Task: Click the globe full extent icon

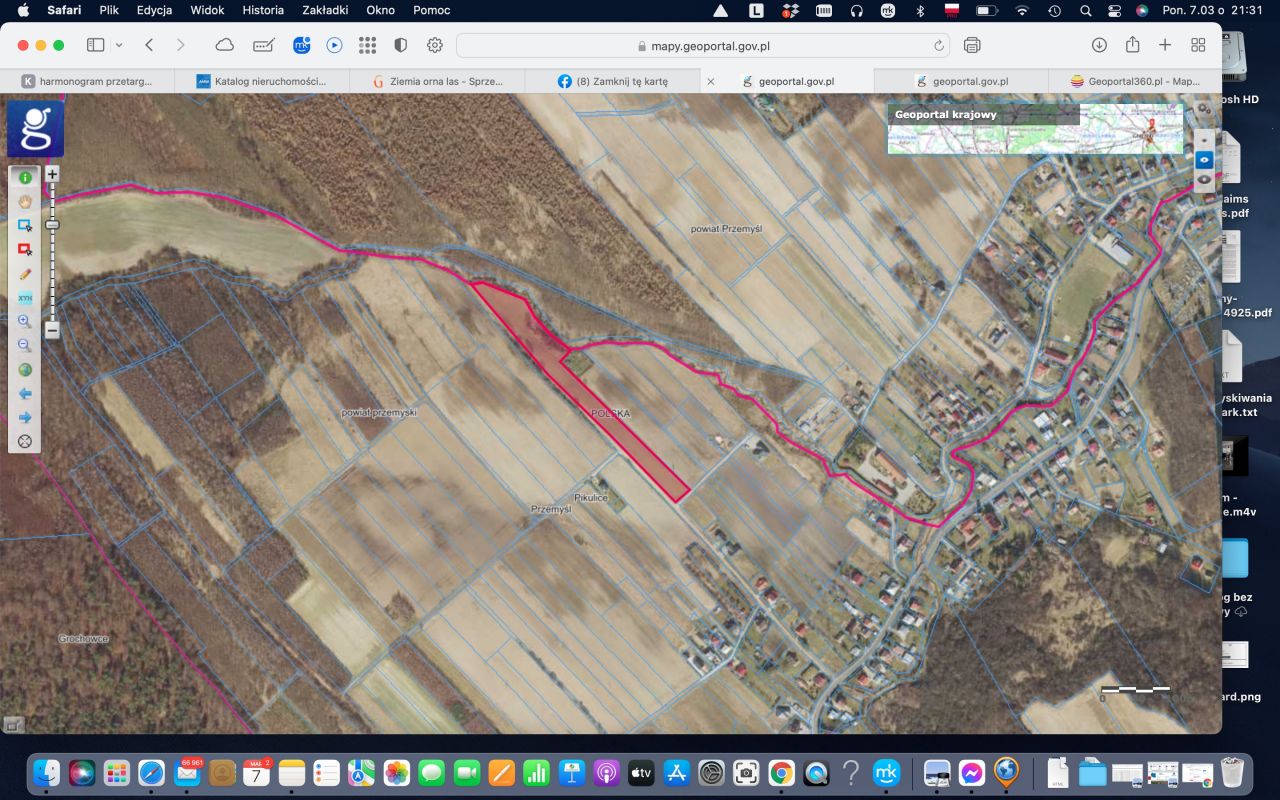Action: click(25, 369)
